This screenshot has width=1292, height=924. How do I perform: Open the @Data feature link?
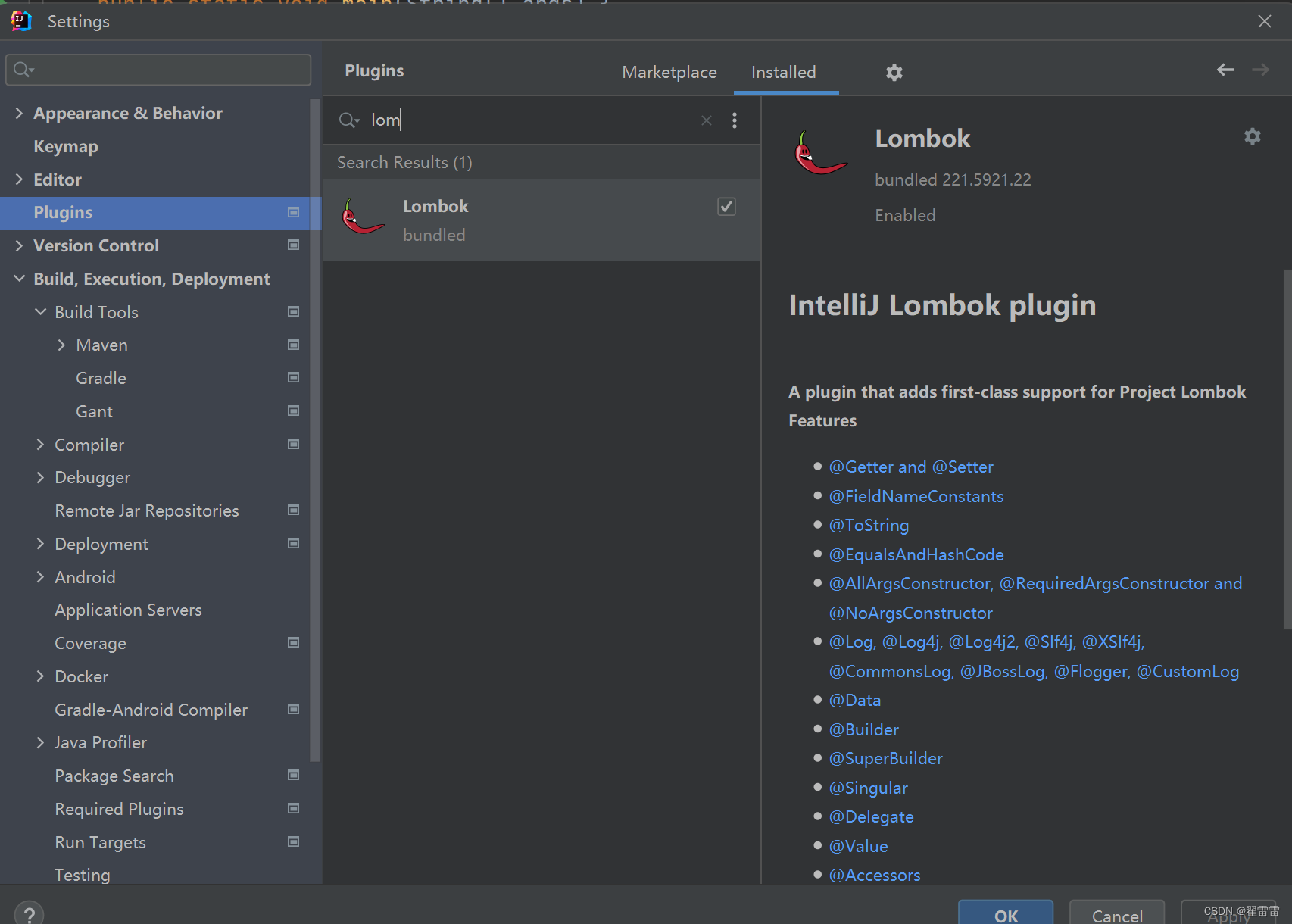(855, 700)
